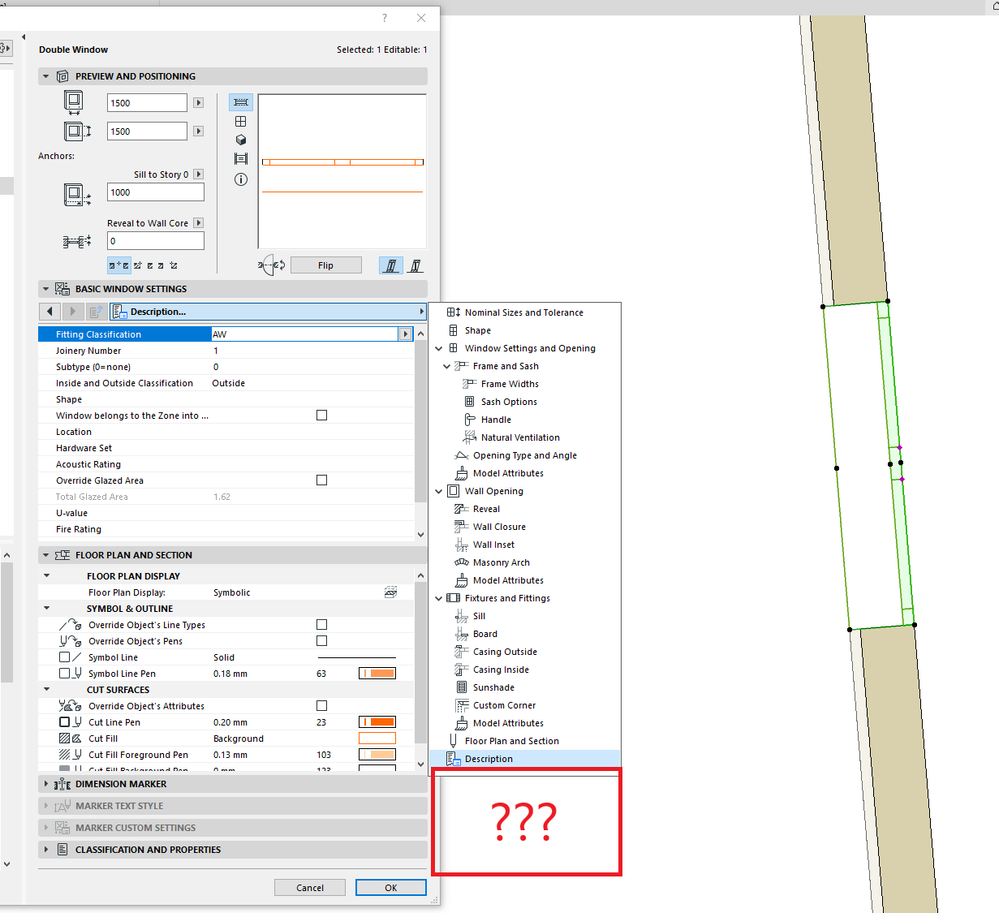Viewport: 999px width, 913px height.
Task: Click the OK button
Action: coord(391,888)
